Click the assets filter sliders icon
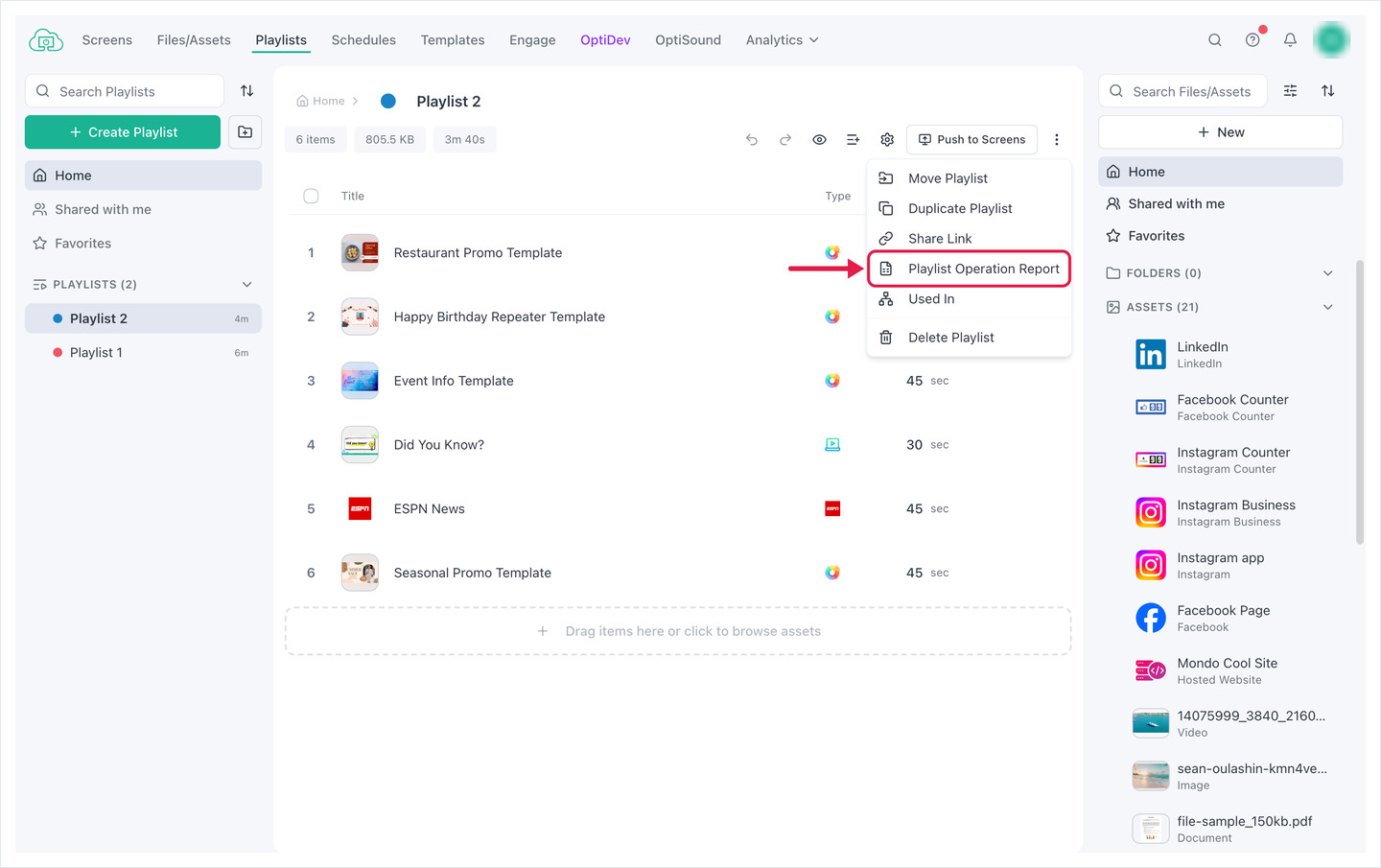The width and height of the screenshot is (1381, 868). (1291, 91)
